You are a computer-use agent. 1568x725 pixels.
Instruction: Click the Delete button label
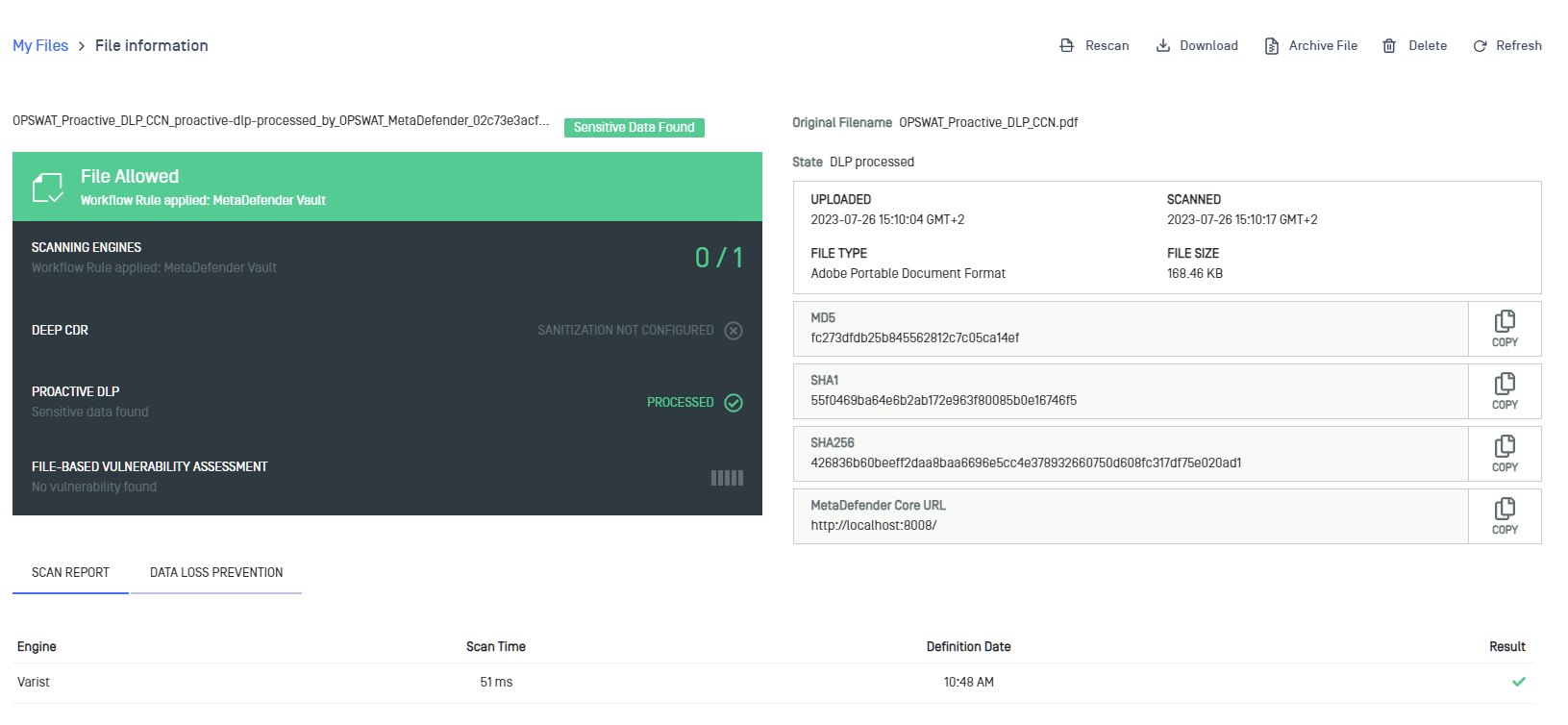[1428, 45]
